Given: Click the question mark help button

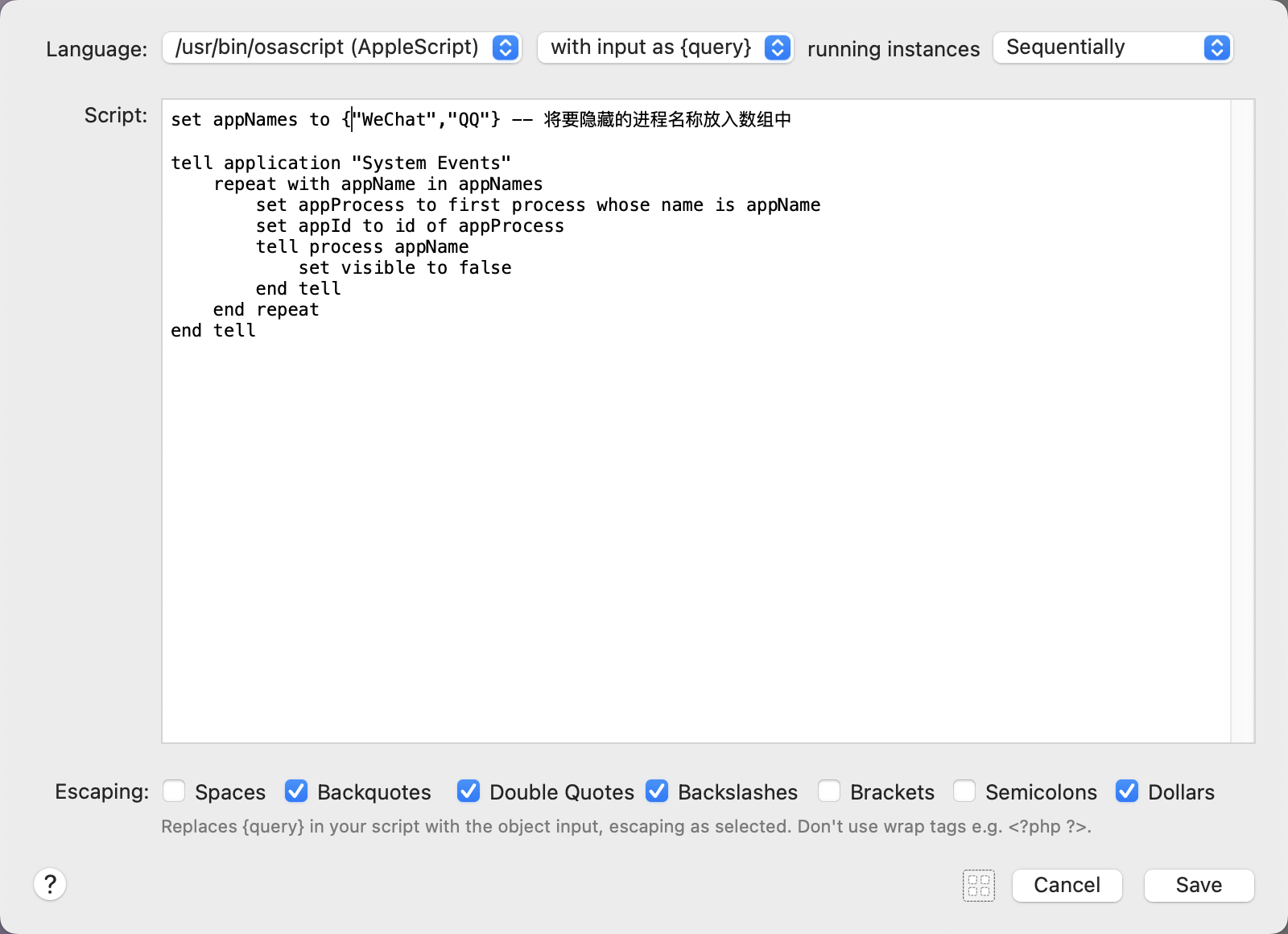Looking at the screenshot, I should (x=50, y=884).
